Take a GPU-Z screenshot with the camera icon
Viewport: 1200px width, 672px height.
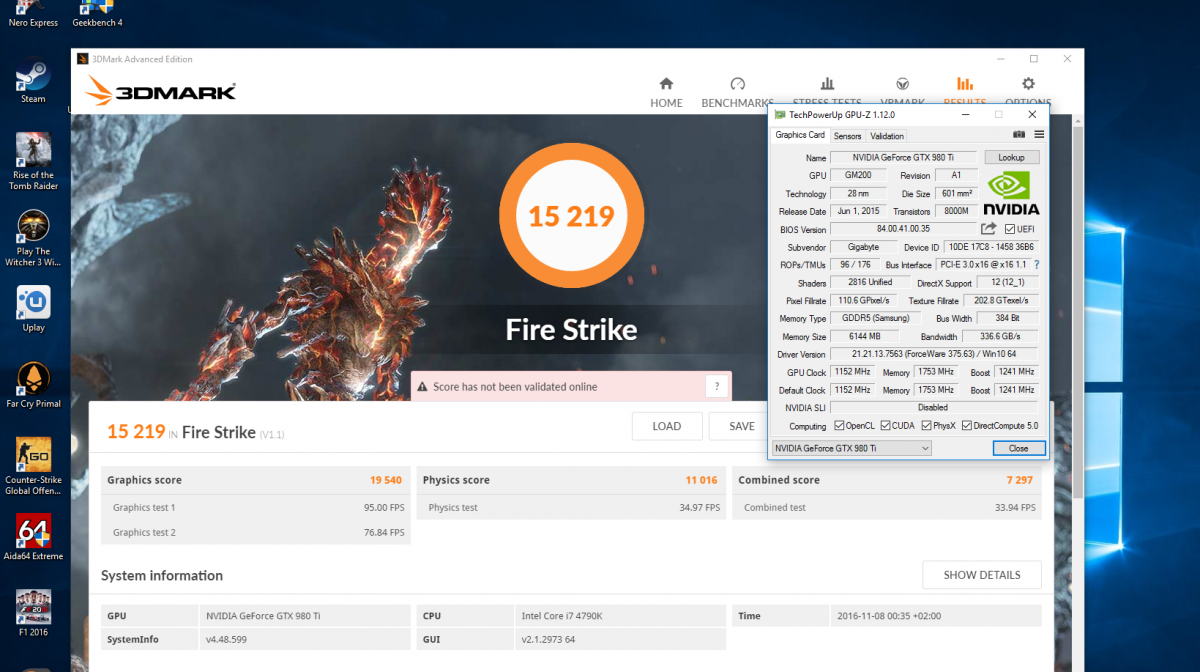1019,135
